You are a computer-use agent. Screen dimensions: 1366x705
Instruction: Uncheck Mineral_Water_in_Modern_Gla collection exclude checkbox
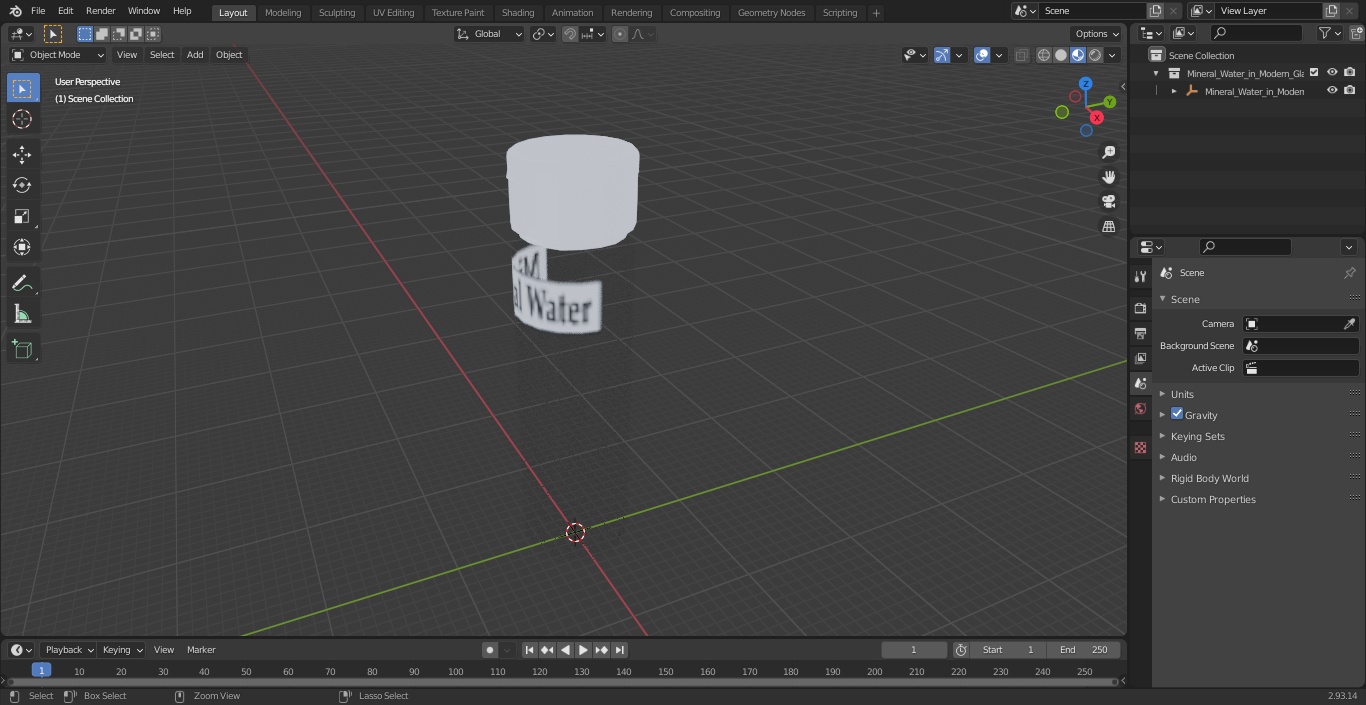click(x=1314, y=72)
